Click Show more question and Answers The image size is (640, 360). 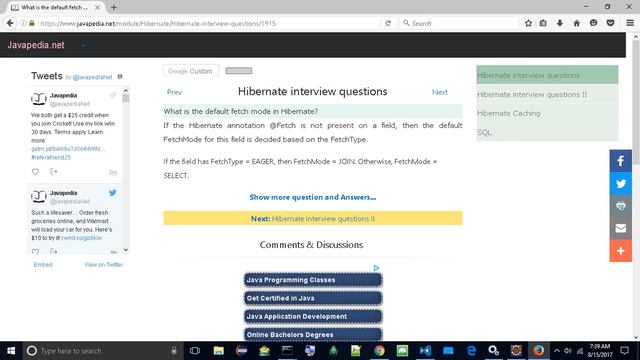click(313, 197)
